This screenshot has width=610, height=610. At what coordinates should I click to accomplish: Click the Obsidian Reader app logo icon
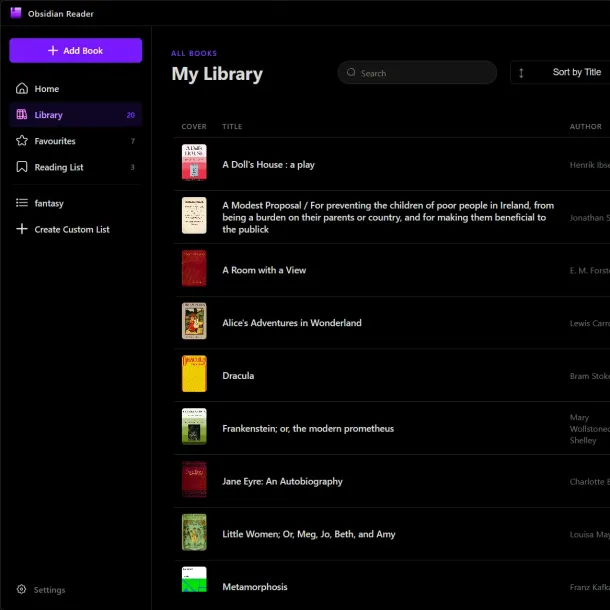click(16, 13)
